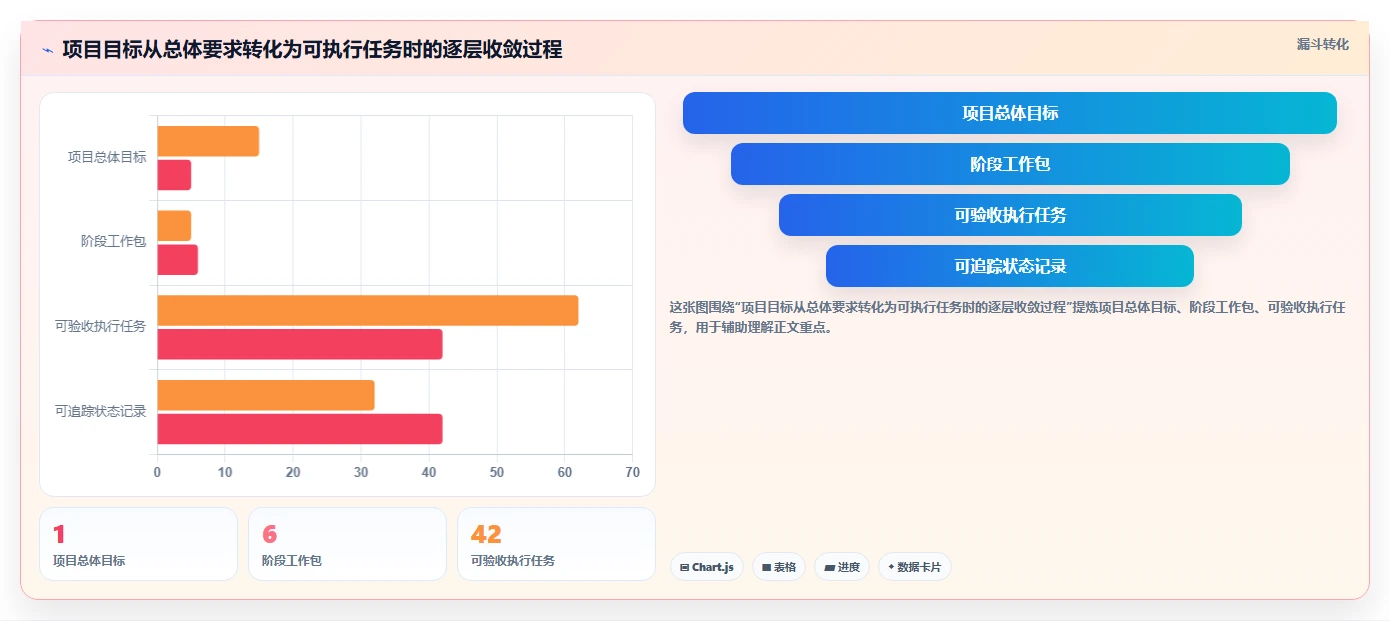
Task: Select the 进度 chip
Action: click(842, 567)
